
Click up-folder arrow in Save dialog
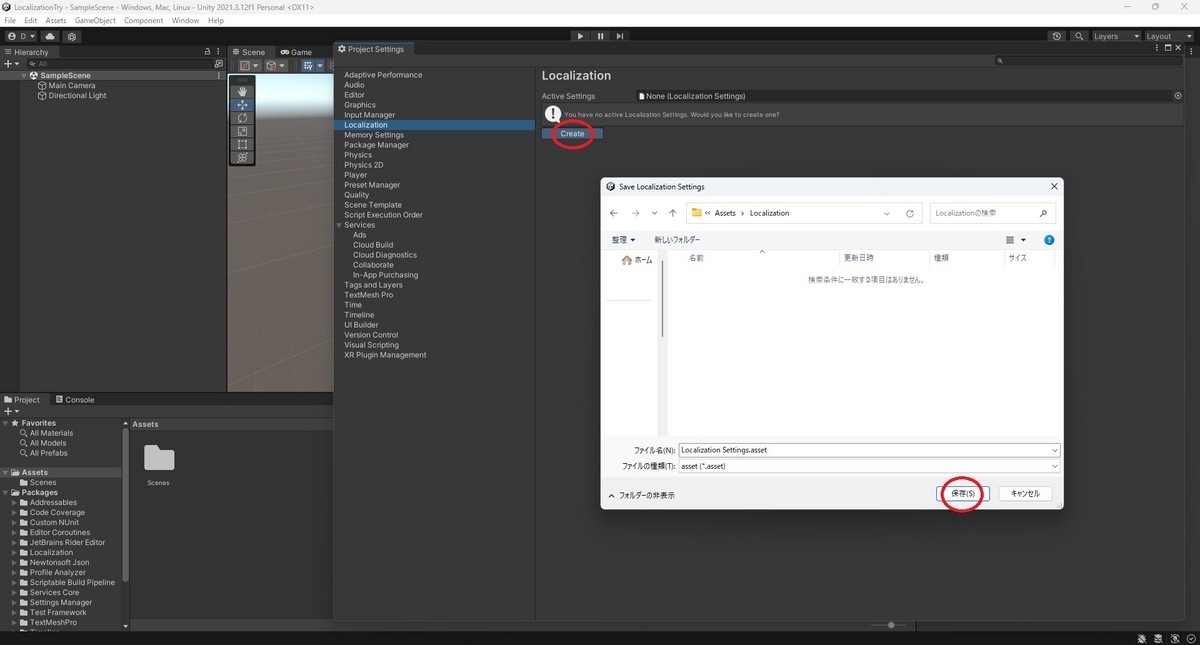(x=673, y=213)
